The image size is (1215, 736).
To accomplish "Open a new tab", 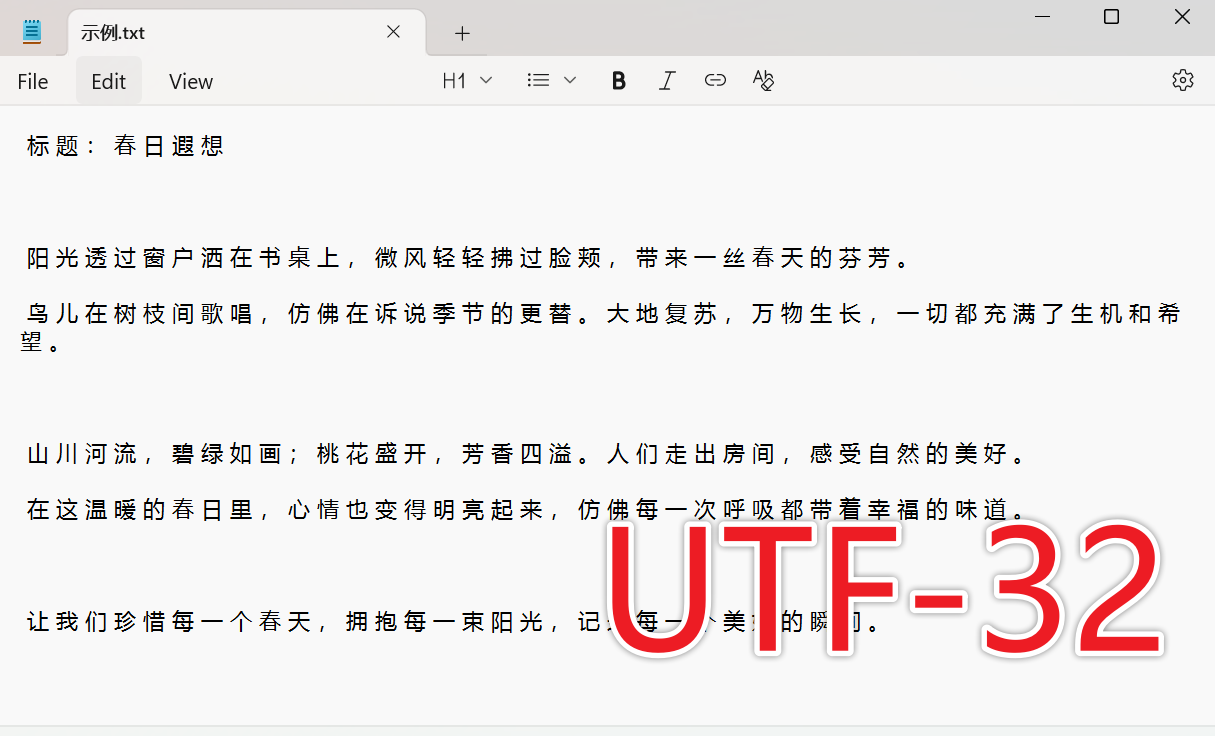I will (460, 33).
